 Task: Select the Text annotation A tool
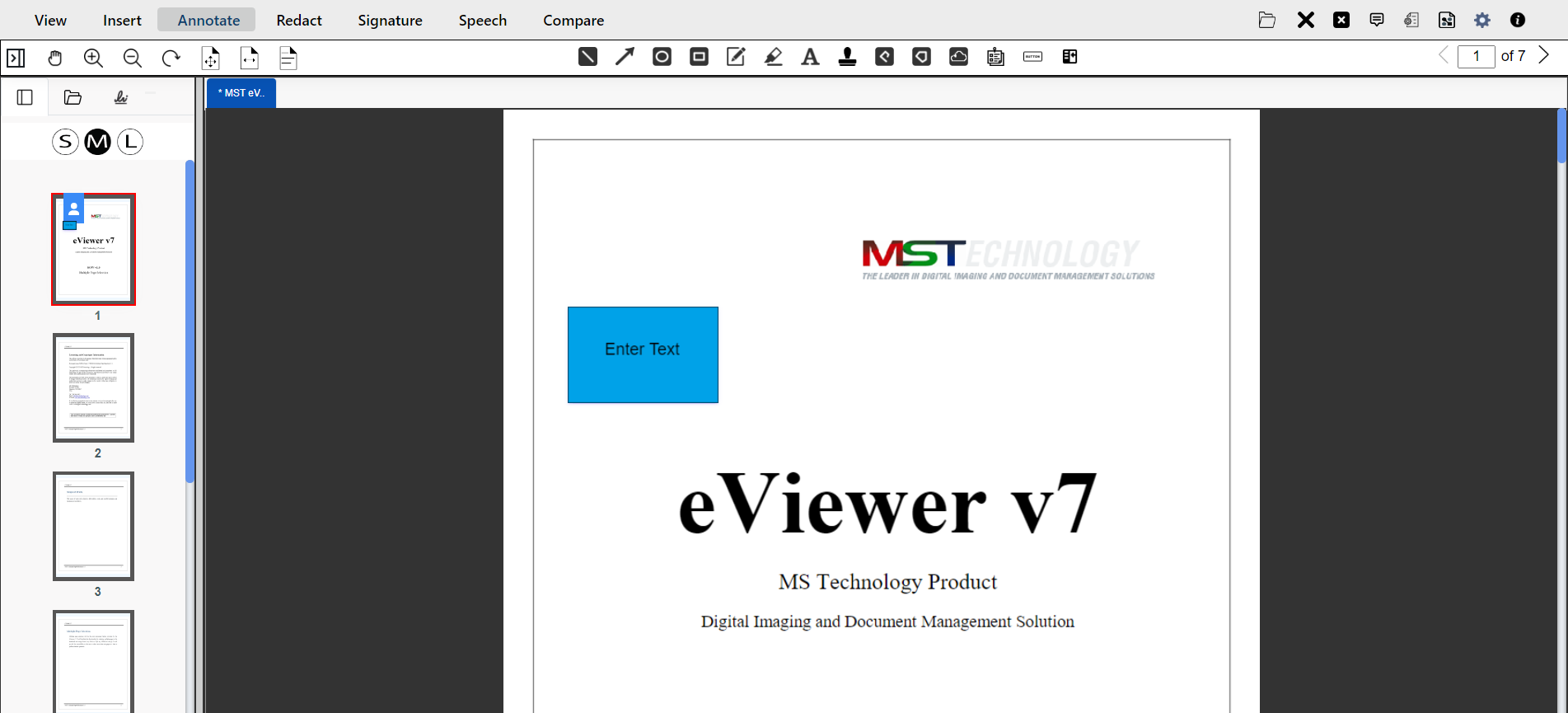point(810,57)
